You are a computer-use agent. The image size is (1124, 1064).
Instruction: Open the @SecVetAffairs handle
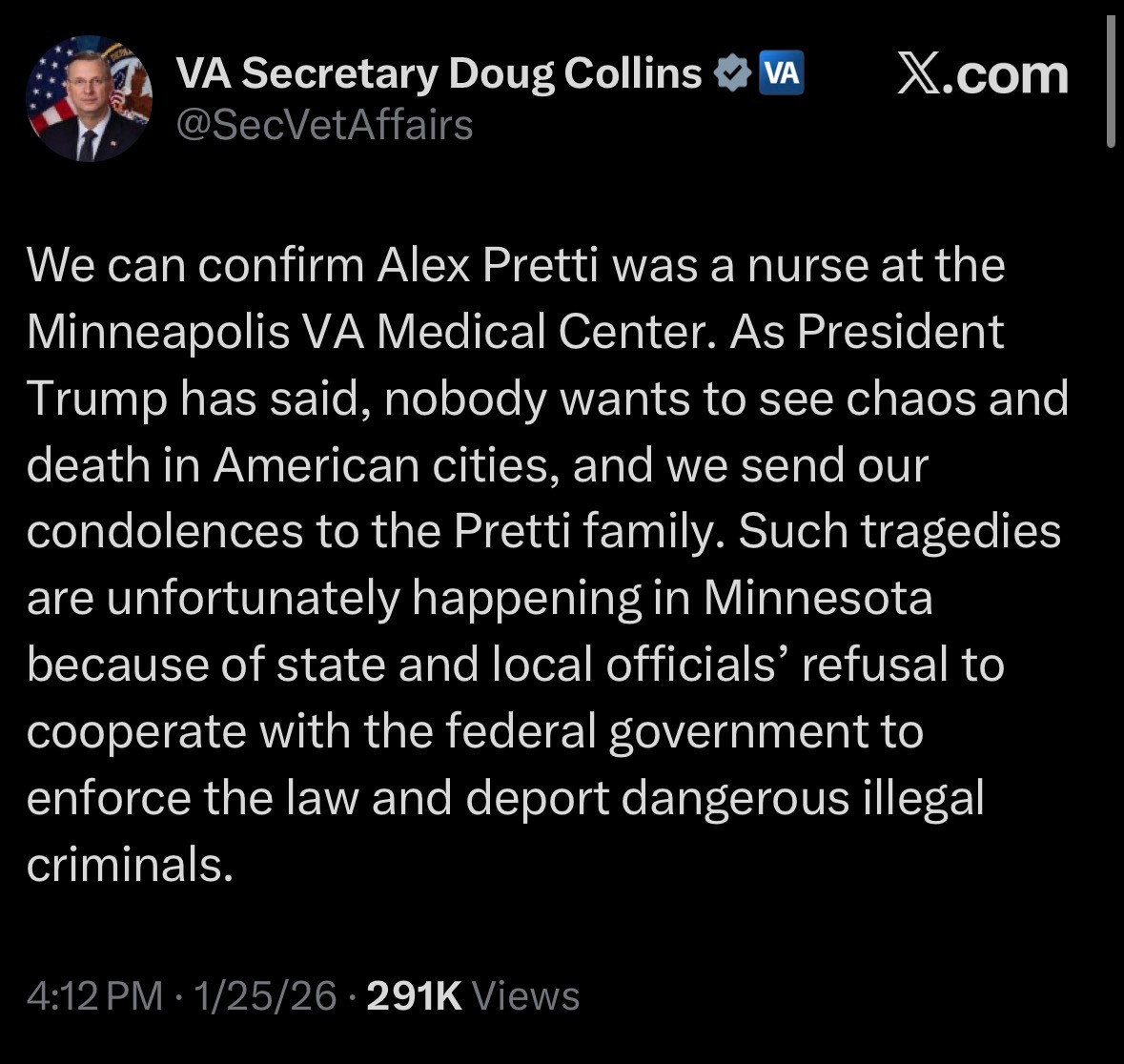[325, 125]
